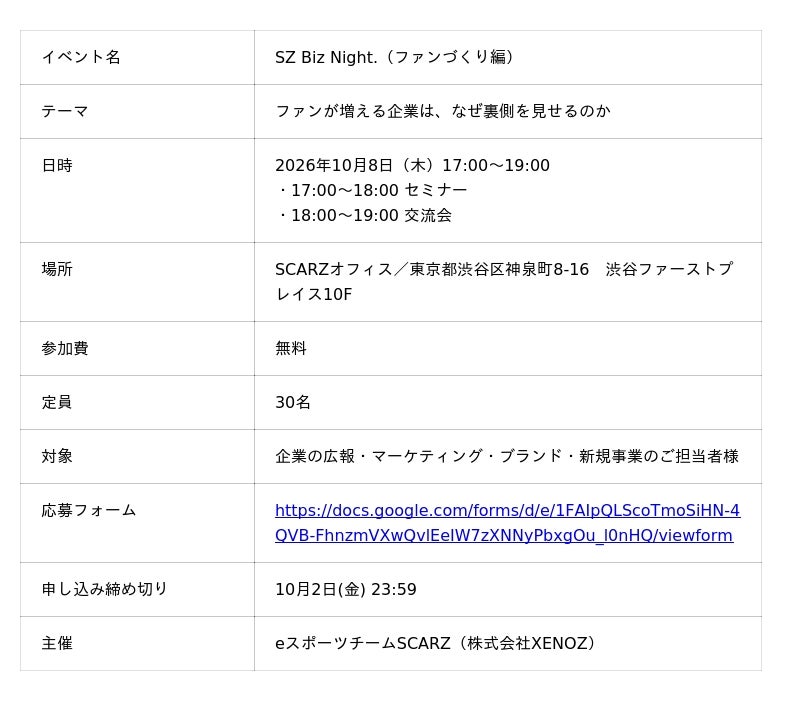Click the 18:00～19:00 交流会 line

pyautogui.click(x=364, y=215)
